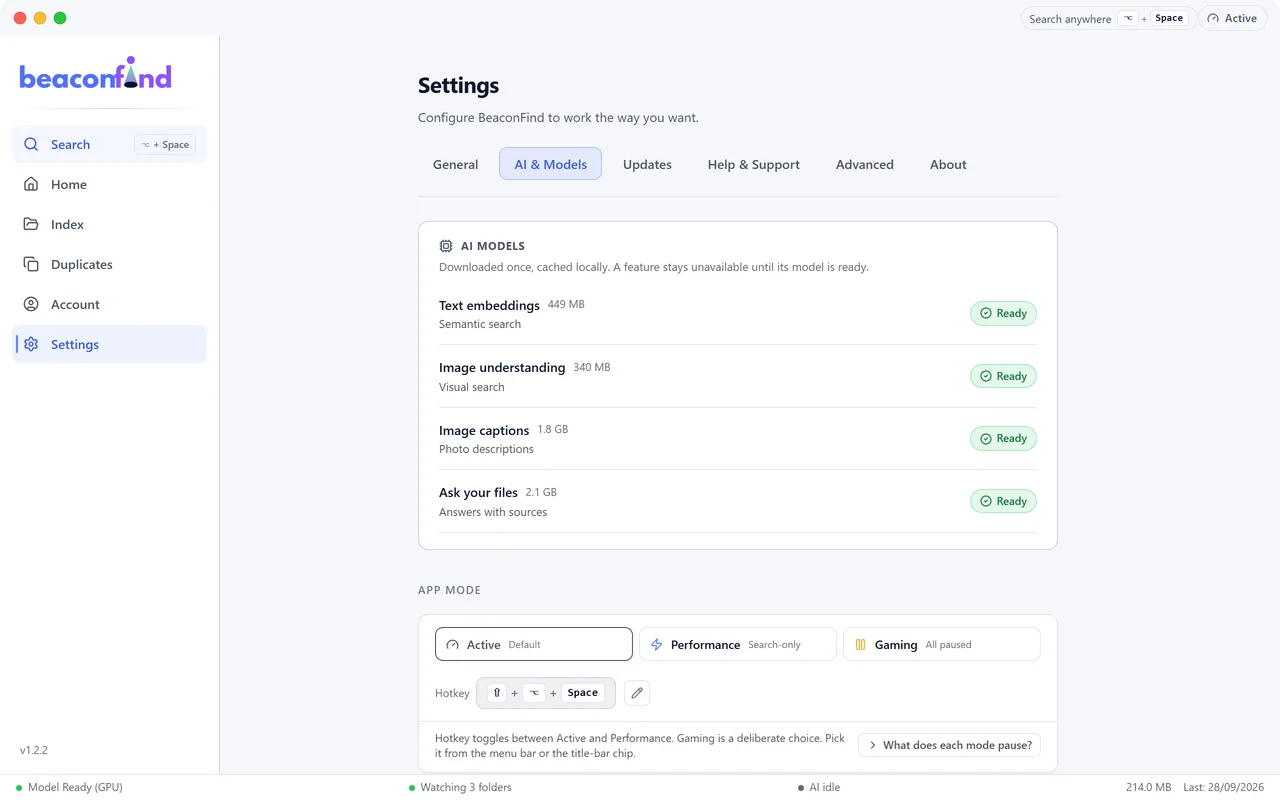Switch app mode to Performance

738,644
